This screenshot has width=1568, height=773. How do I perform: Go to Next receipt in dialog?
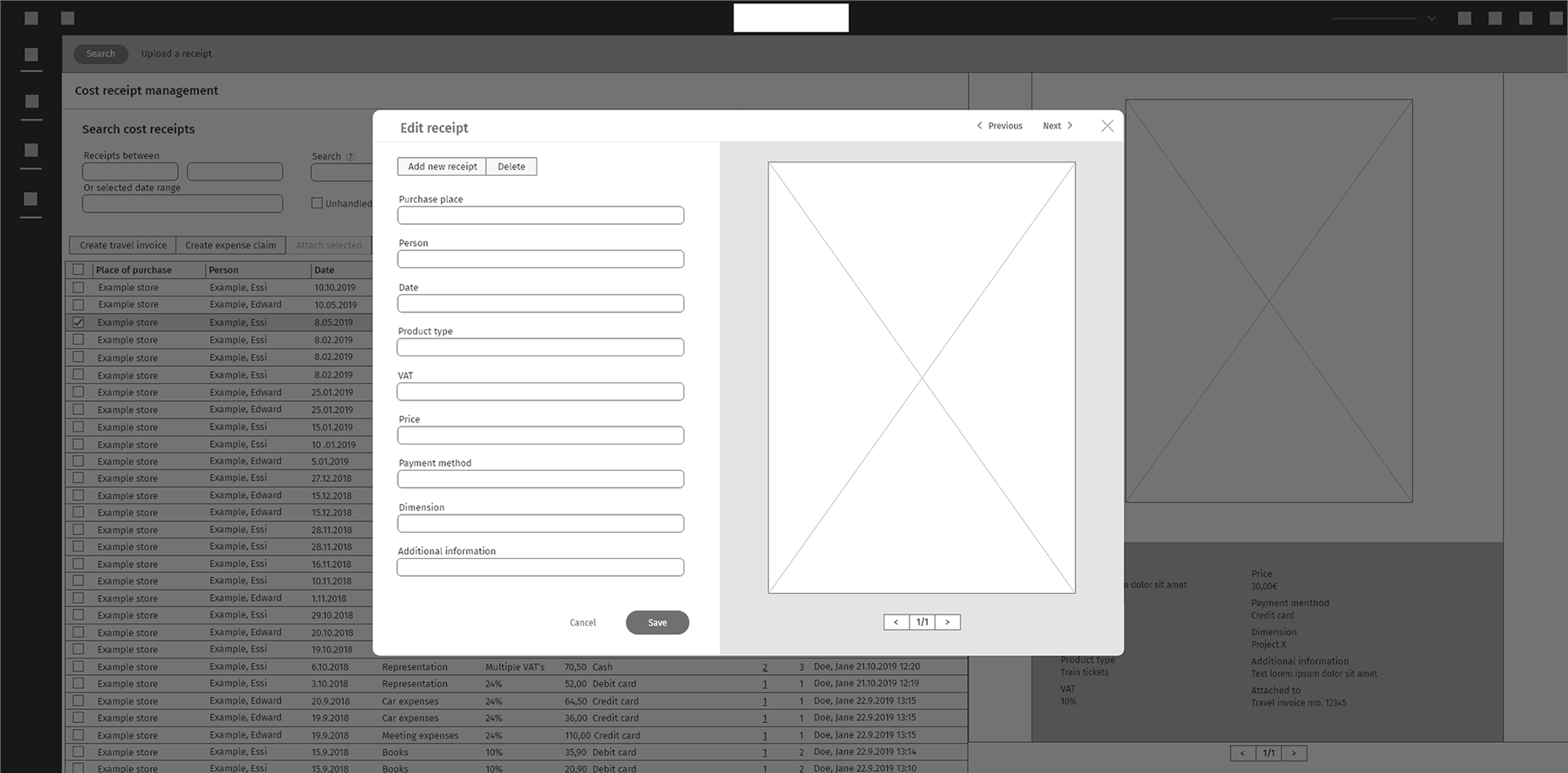1058,126
